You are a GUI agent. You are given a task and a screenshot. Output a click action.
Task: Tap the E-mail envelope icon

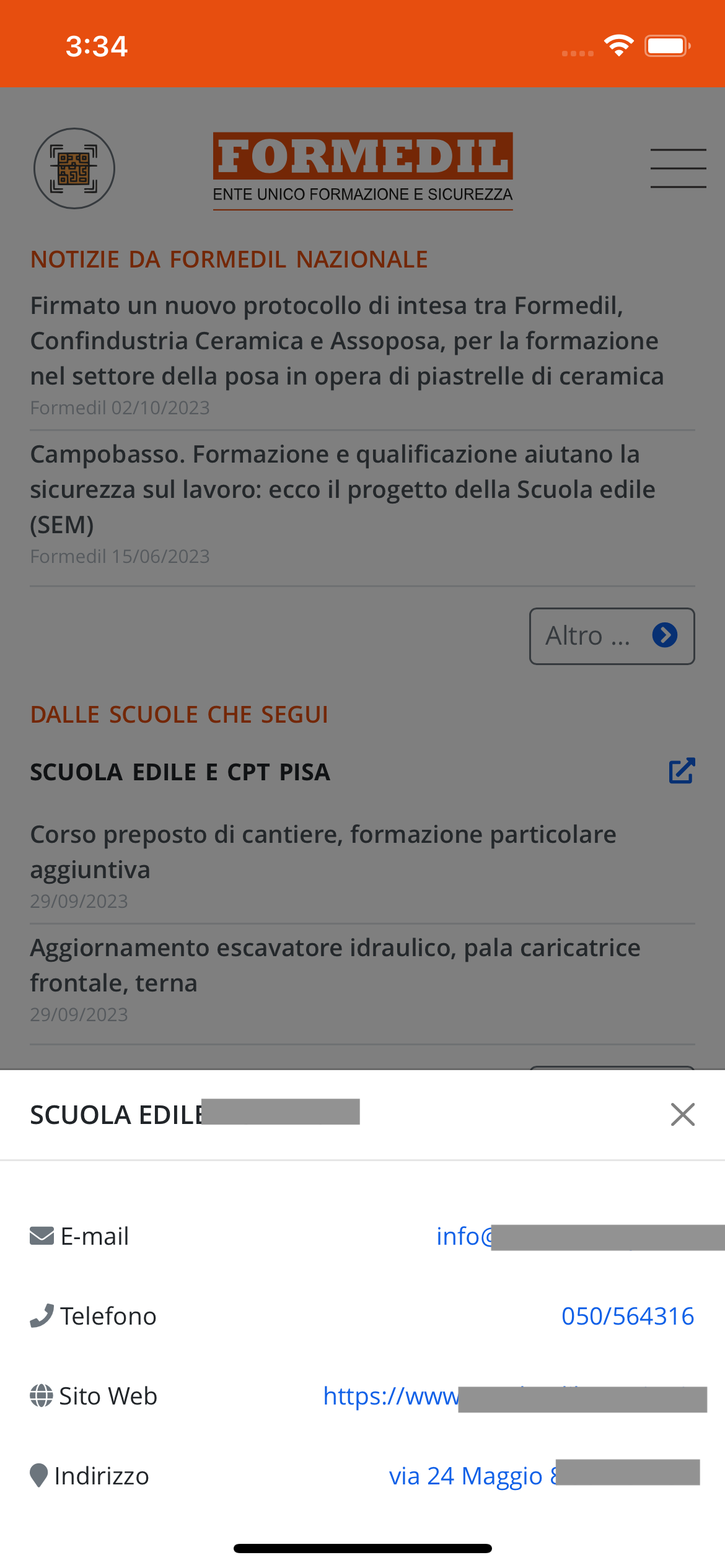(42, 1236)
